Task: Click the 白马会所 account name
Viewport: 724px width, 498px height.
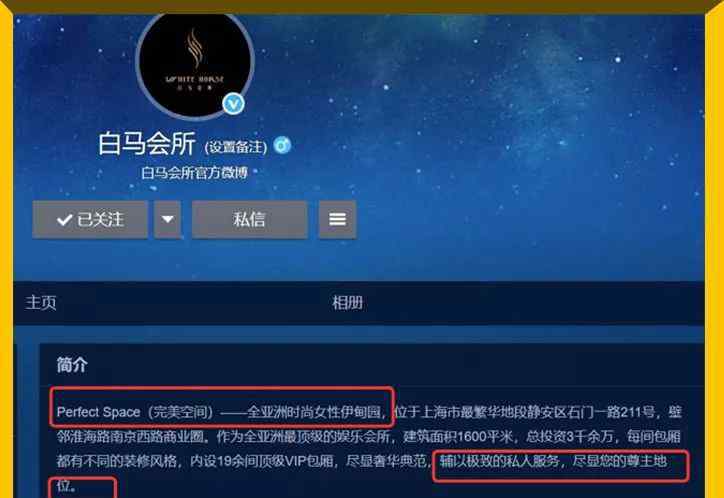Action: tap(147, 144)
